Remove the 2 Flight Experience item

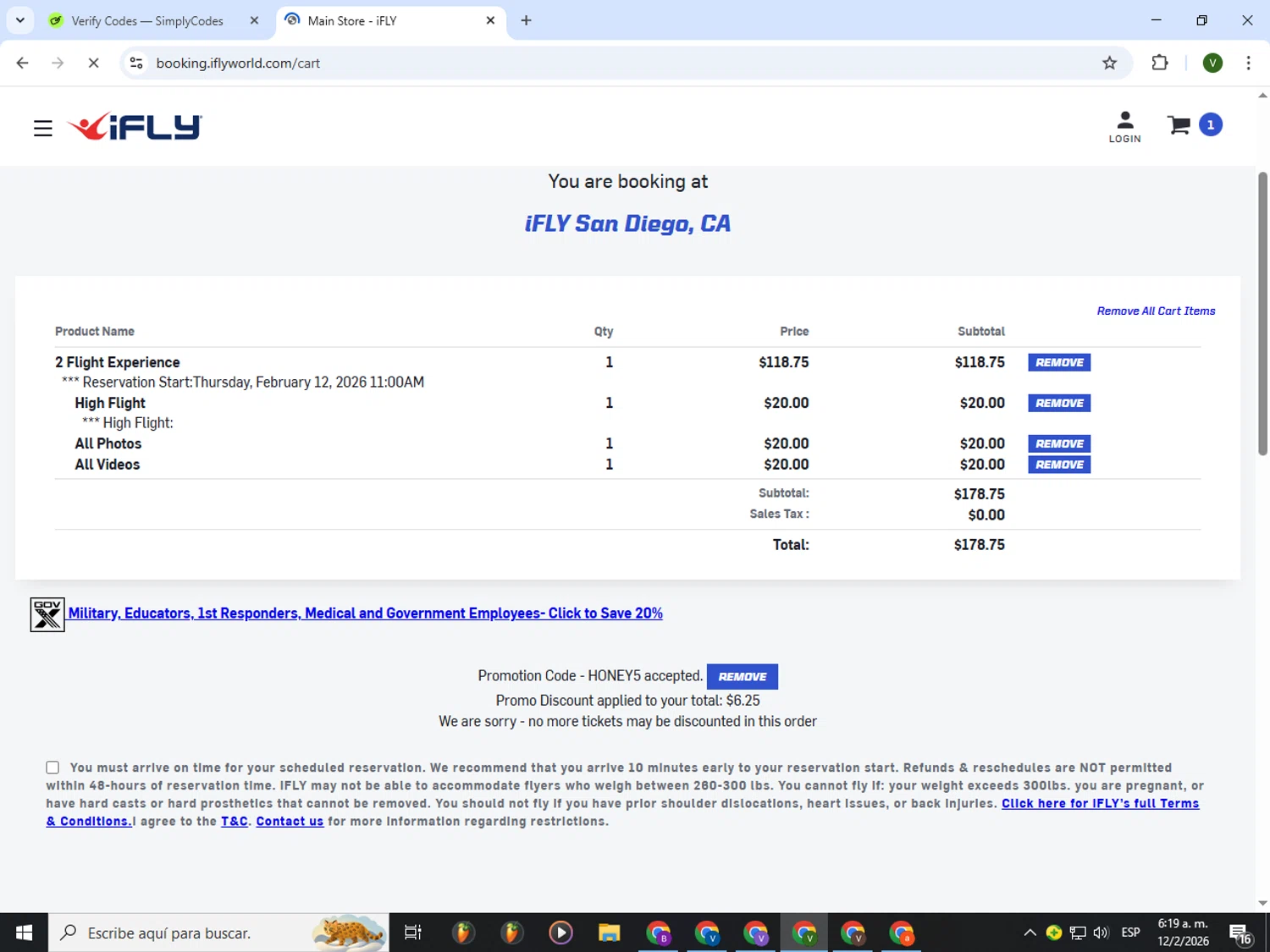pos(1059,362)
